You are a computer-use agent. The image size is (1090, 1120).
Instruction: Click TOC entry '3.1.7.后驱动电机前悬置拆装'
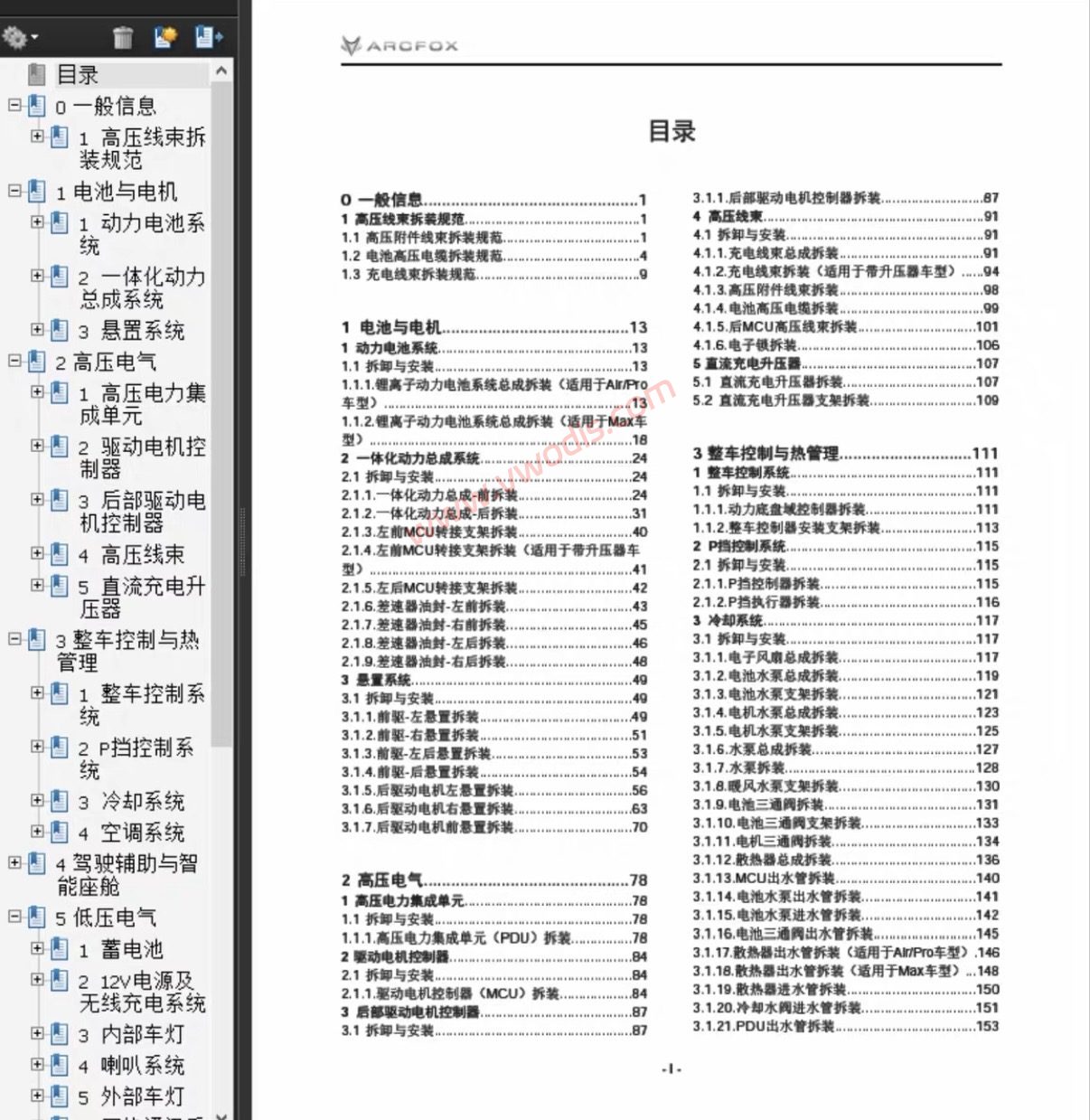(493, 827)
